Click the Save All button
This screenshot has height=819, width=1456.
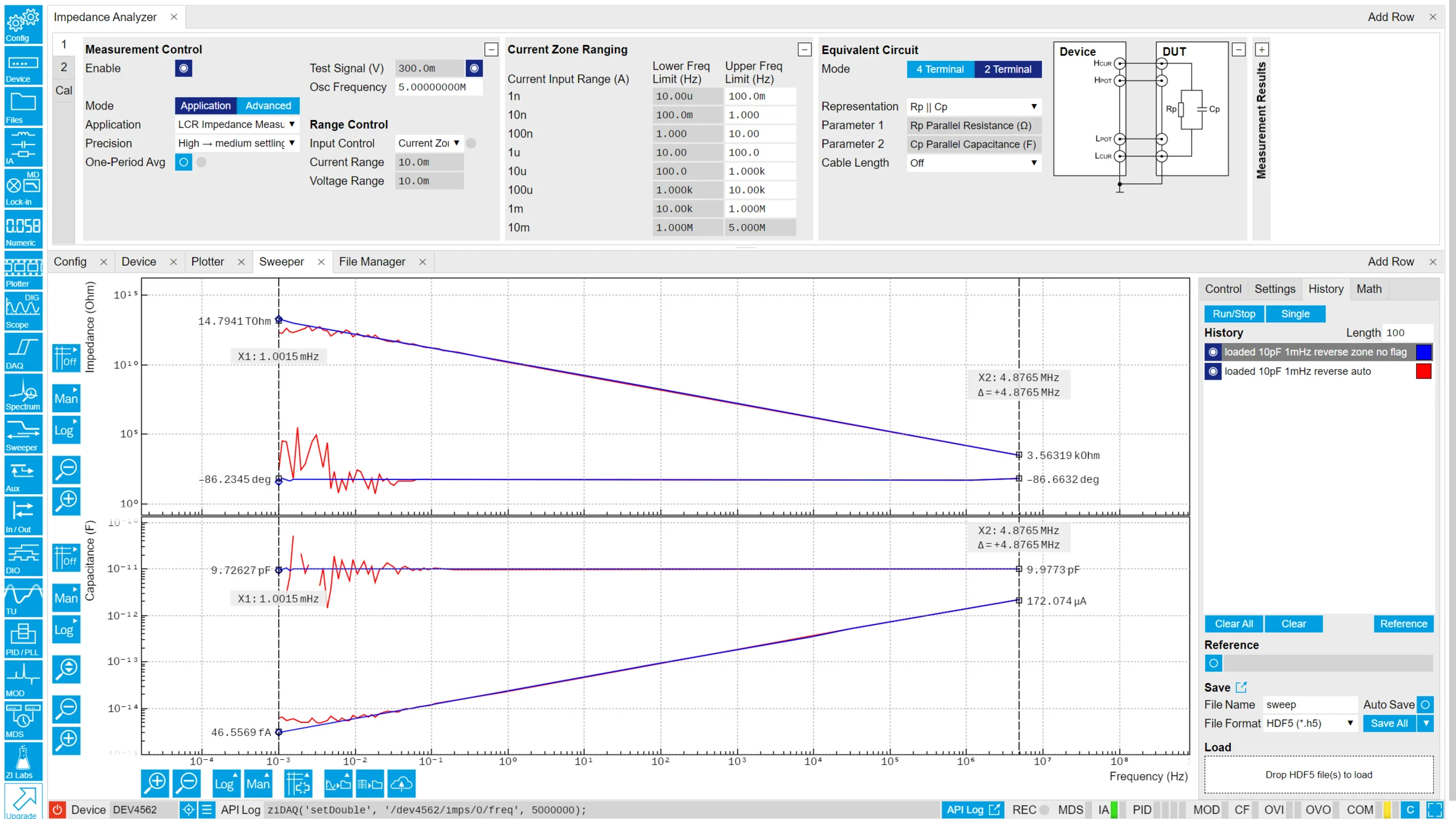[1389, 724]
